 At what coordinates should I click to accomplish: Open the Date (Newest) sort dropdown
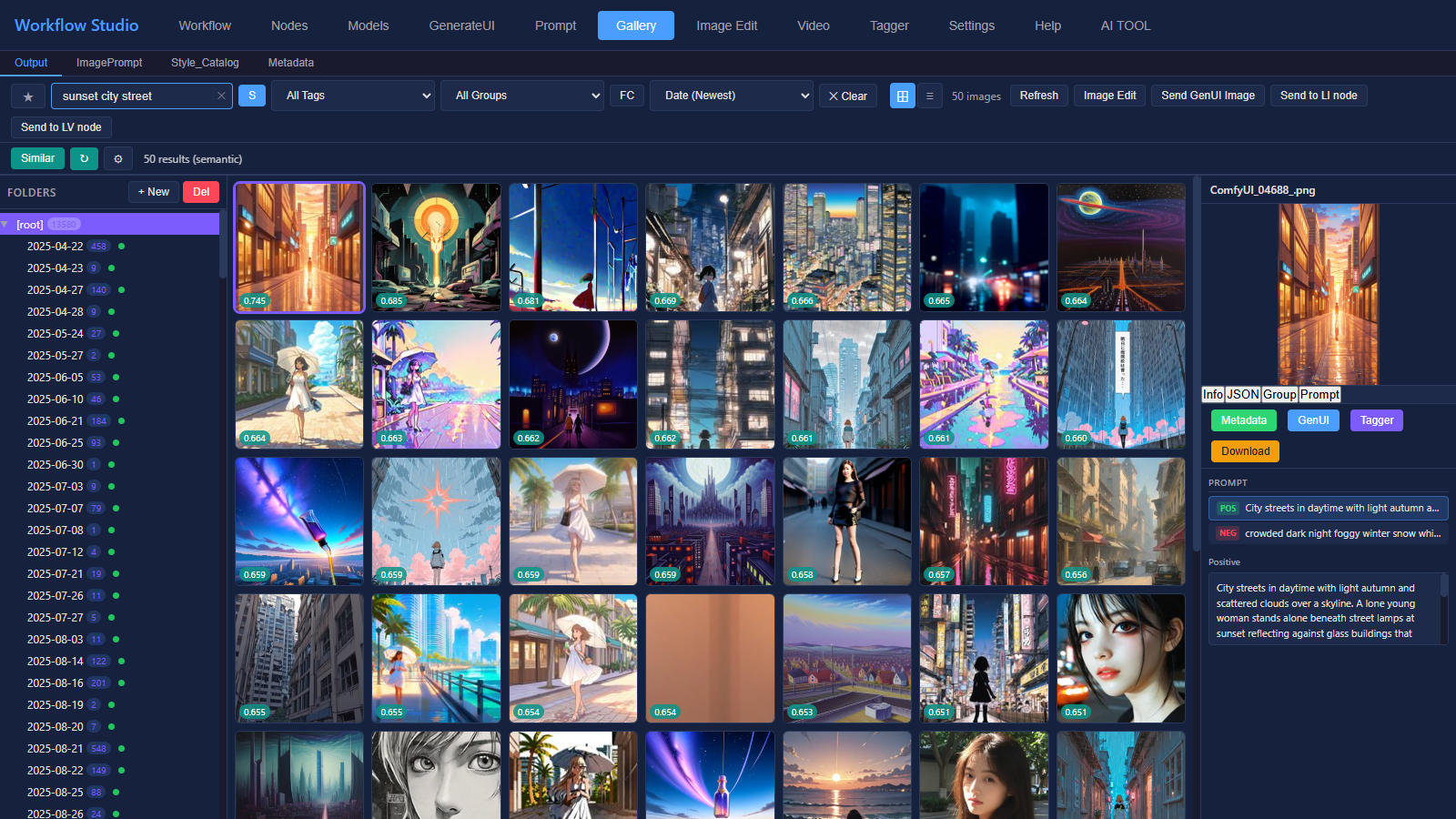(x=732, y=96)
